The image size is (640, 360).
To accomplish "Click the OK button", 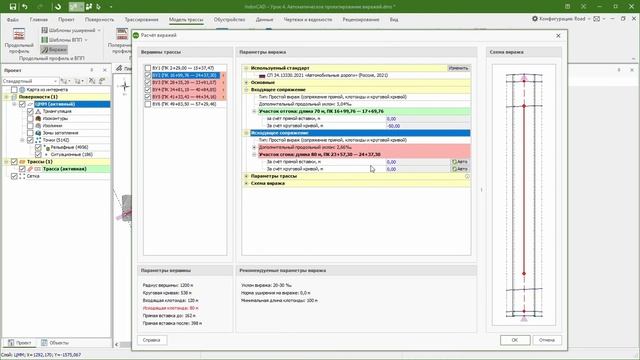I will coord(515,340).
